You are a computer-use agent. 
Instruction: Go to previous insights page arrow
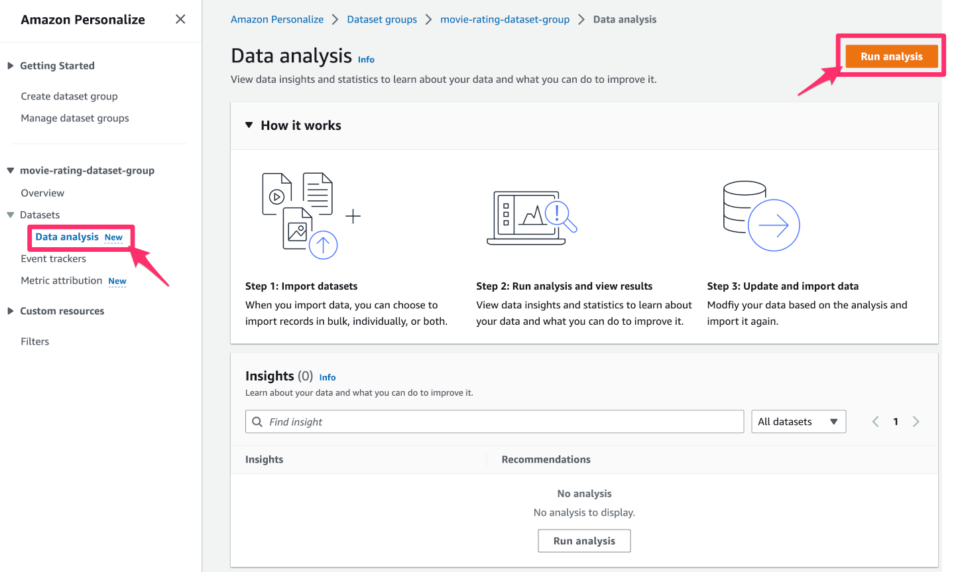(876, 422)
